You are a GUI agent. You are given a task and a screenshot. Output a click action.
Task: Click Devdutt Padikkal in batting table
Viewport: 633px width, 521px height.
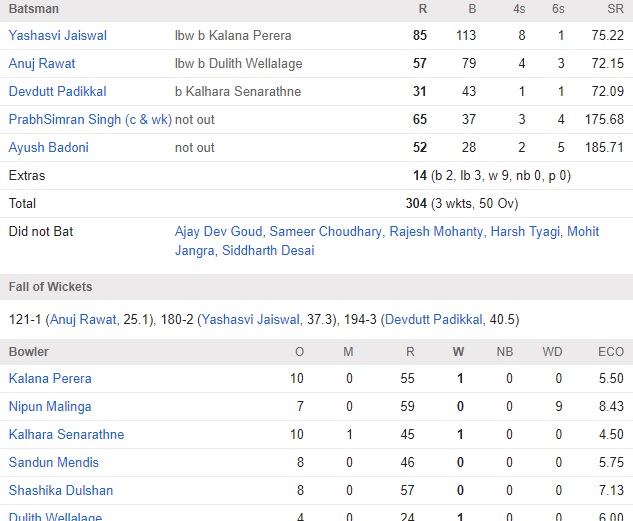coord(58,91)
